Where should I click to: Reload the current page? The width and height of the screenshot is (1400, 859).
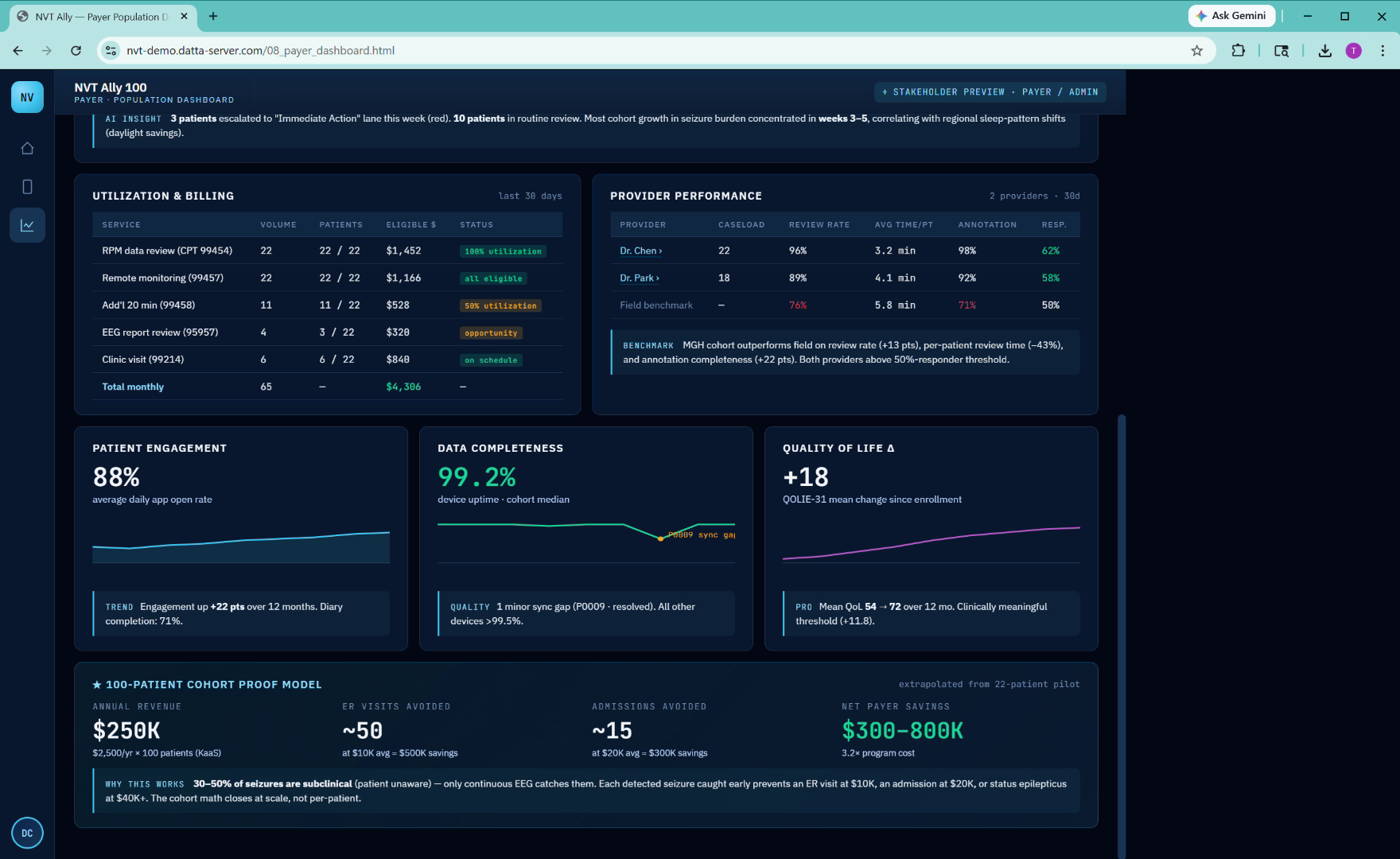click(76, 50)
